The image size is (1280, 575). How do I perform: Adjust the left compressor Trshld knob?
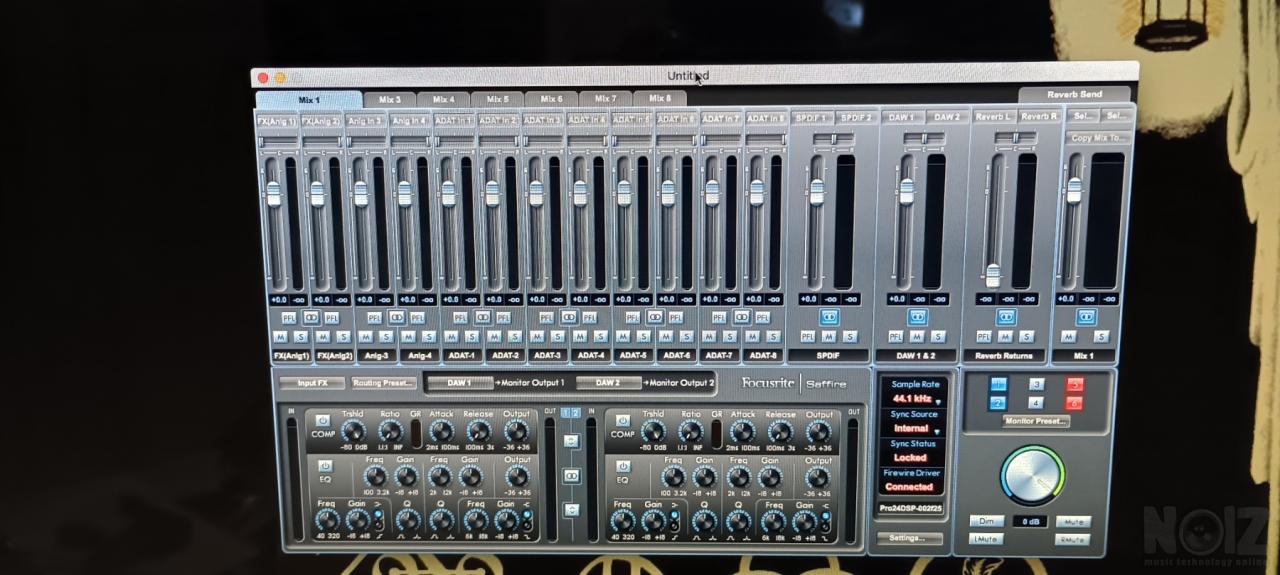(x=352, y=431)
